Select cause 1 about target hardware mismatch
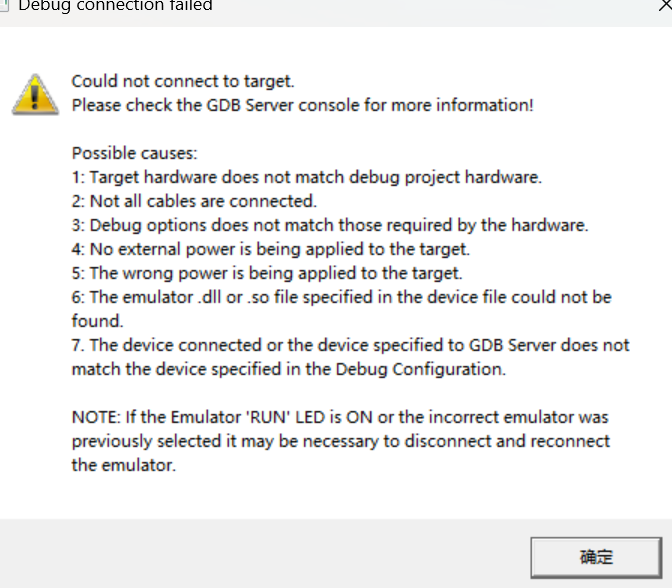The height and width of the screenshot is (588, 672). coord(307,177)
